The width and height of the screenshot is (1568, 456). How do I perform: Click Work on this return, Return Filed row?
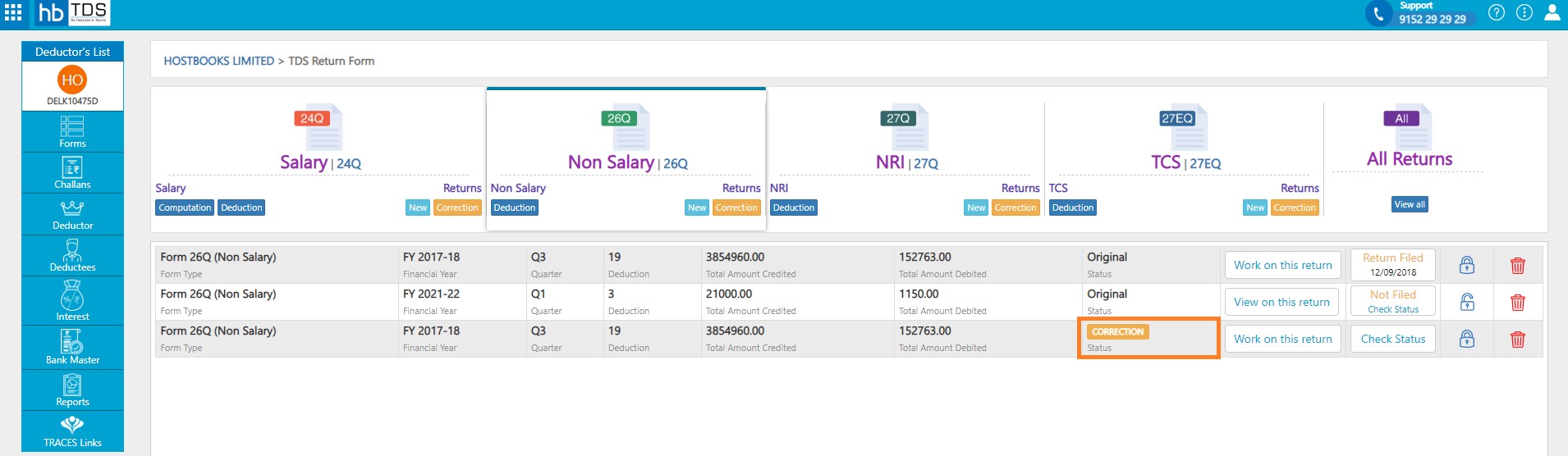[x=1283, y=265]
